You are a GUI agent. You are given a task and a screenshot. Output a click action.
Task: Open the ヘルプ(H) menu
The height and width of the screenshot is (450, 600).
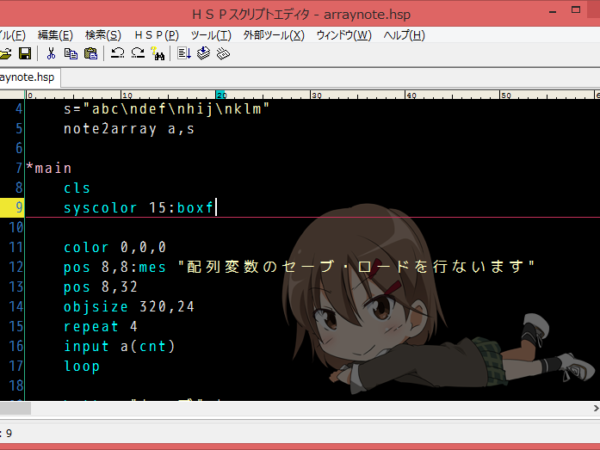[x=404, y=36]
